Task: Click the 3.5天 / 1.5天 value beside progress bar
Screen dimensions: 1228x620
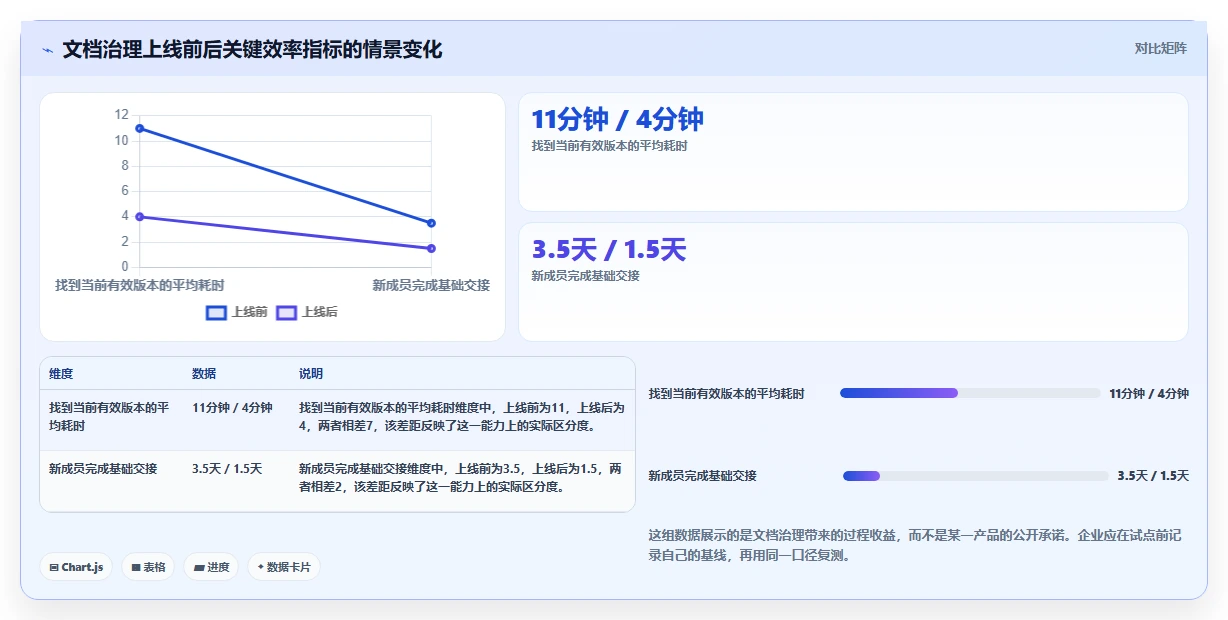Action: tap(1153, 476)
